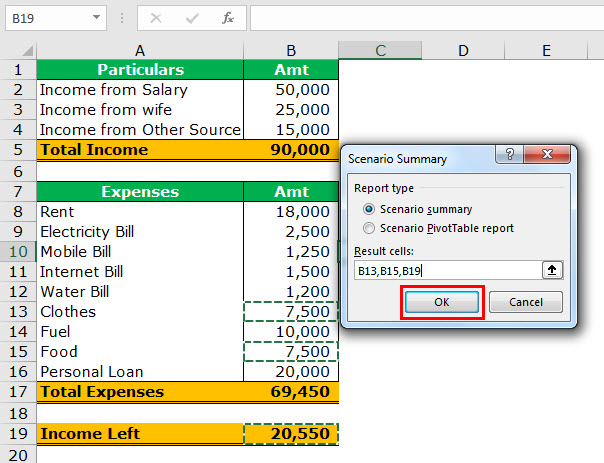This screenshot has width=604, height=463.
Task: Click the 25,000 amount cell
Action: coord(291,110)
